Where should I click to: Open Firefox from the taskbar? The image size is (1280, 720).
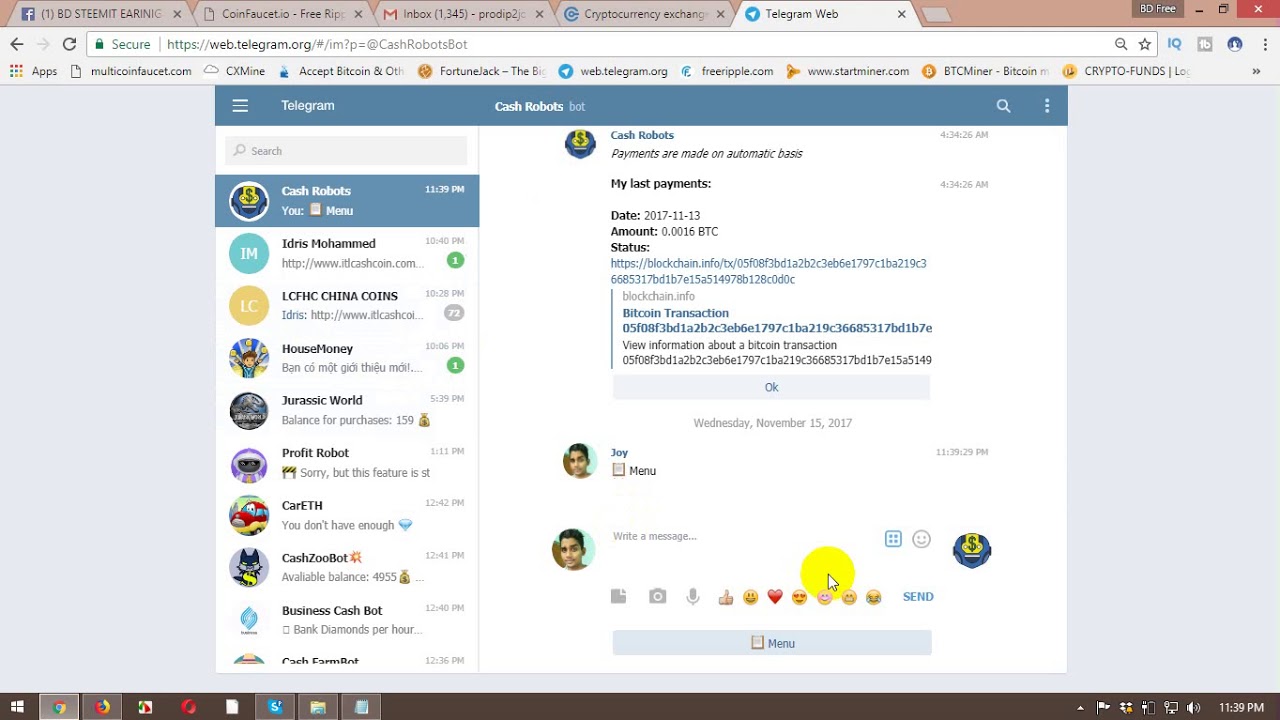[103, 707]
